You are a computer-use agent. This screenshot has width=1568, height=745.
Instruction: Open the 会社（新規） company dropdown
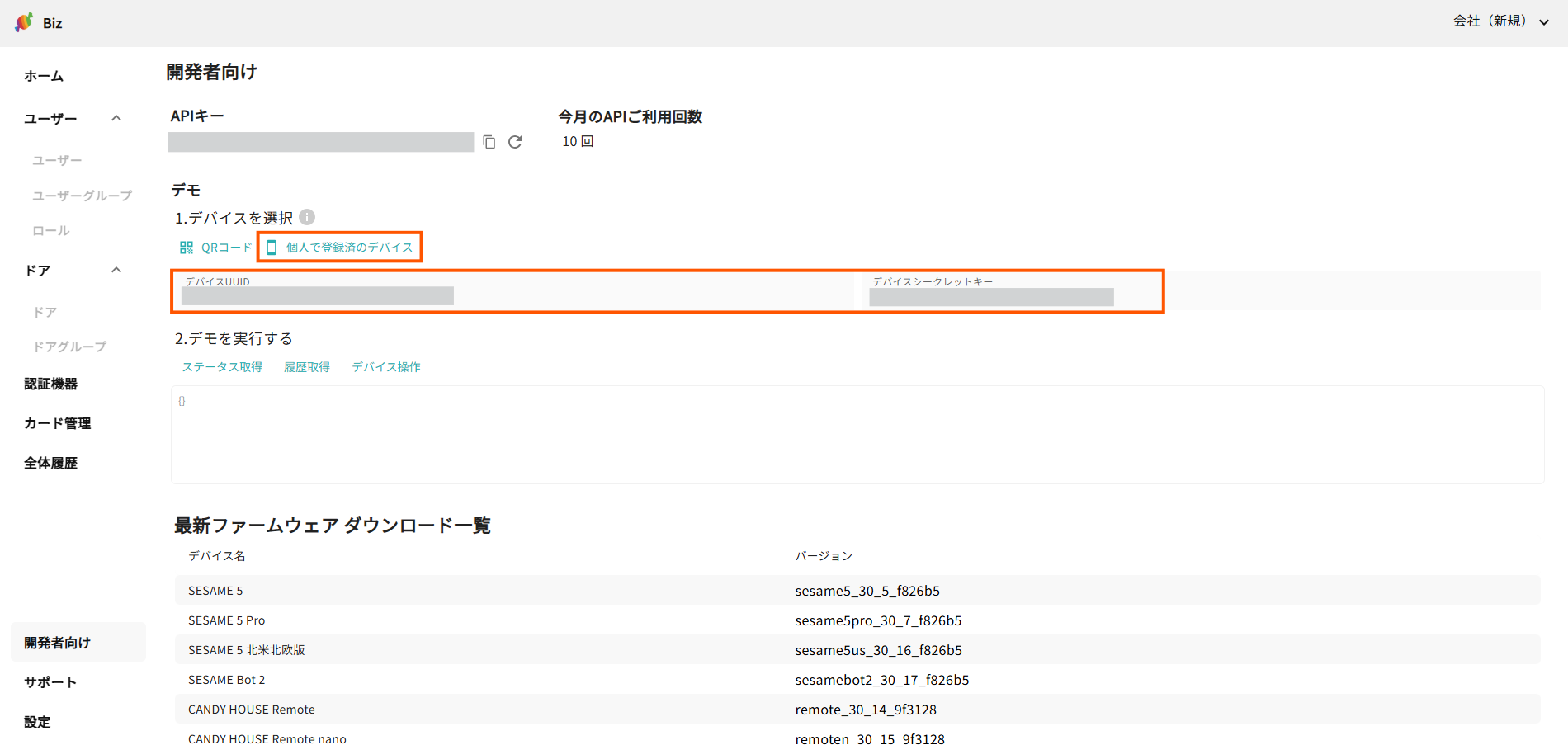point(1501,21)
